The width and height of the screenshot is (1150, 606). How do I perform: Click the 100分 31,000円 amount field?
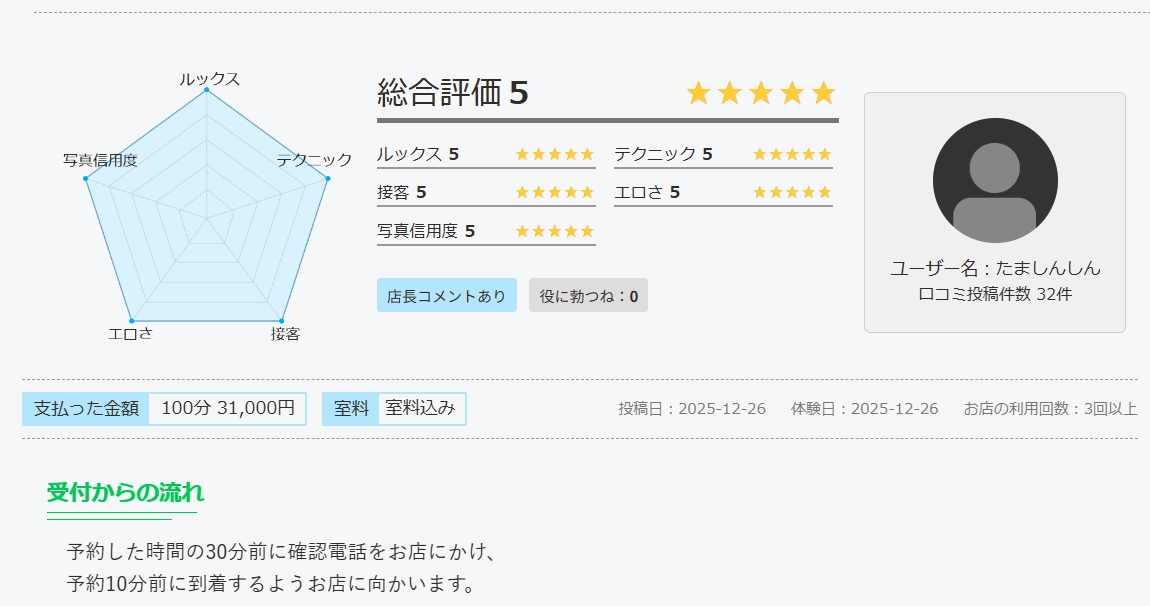click(228, 408)
